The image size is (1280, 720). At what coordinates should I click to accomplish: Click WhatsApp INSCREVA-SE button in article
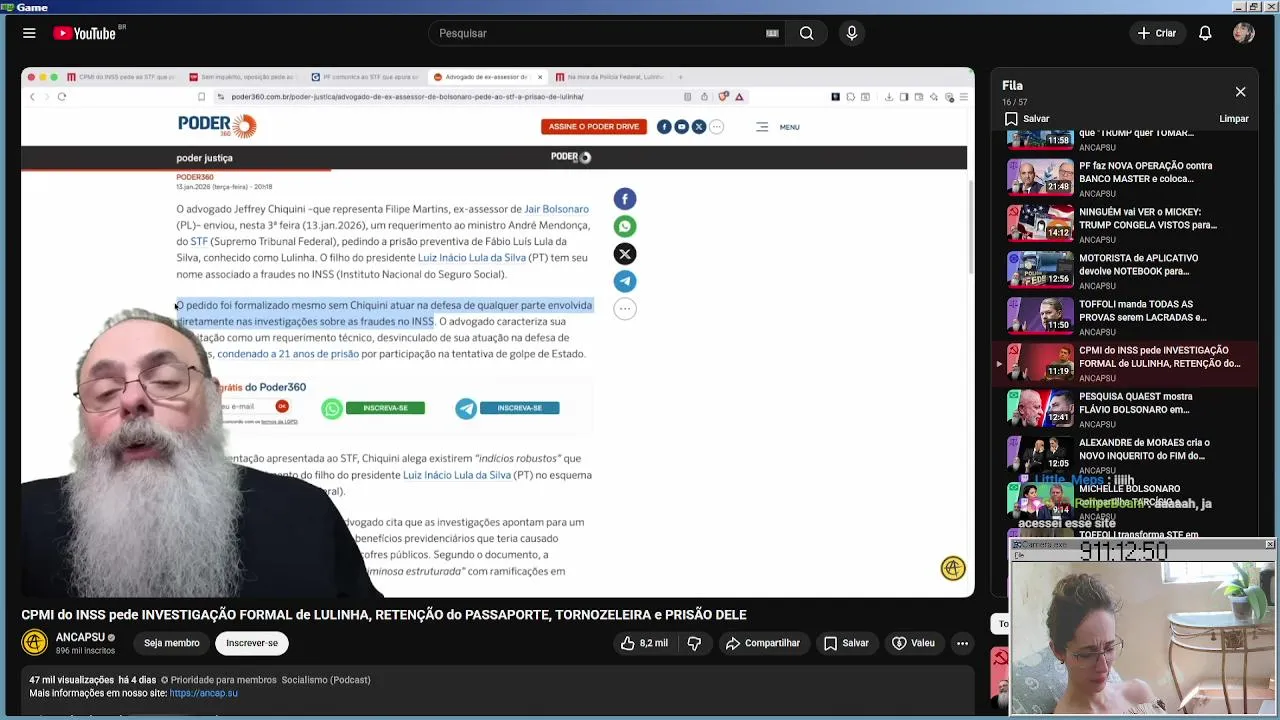pos(385,408)
